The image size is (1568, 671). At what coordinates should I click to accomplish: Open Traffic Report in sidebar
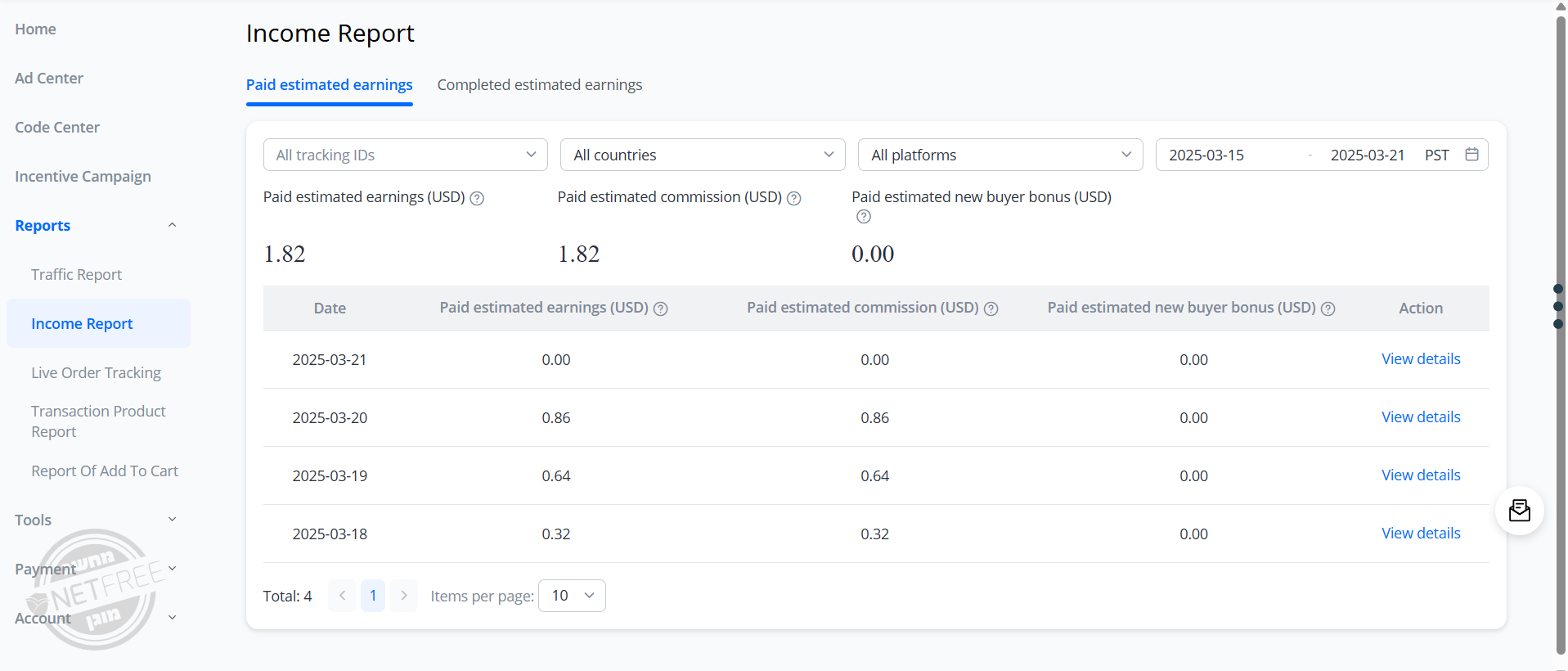76,275
